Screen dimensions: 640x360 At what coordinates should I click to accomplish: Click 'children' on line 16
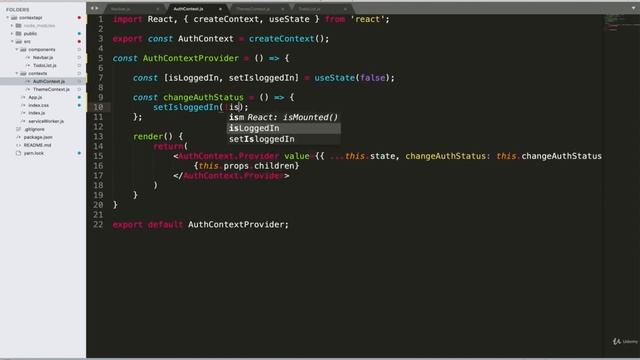click(x=274, y=166)
